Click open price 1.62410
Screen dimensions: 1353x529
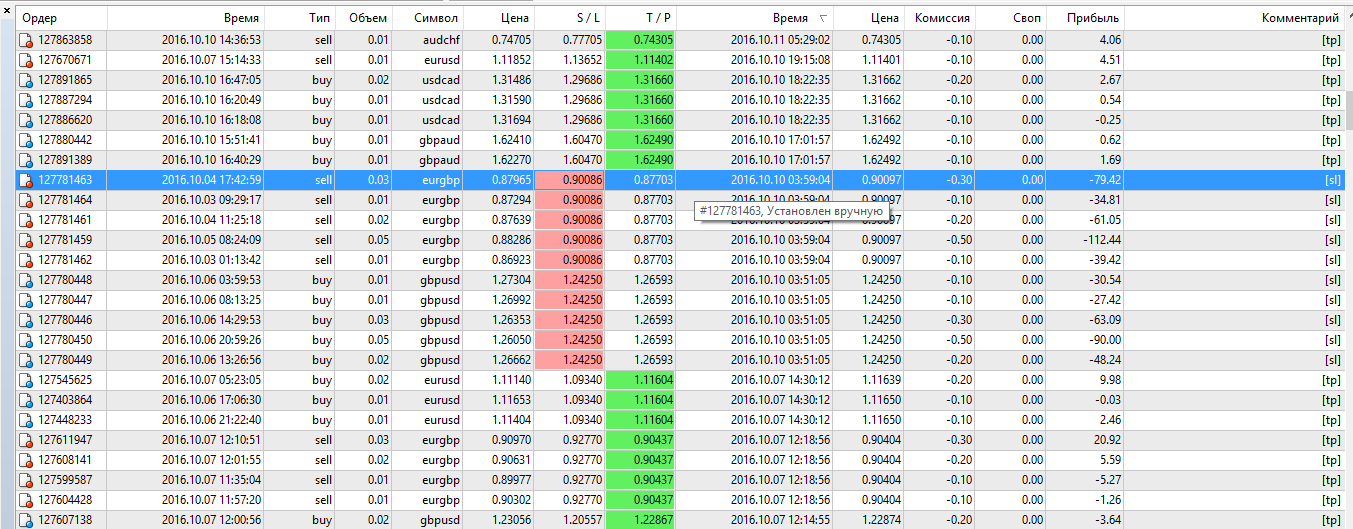point(511,140)
